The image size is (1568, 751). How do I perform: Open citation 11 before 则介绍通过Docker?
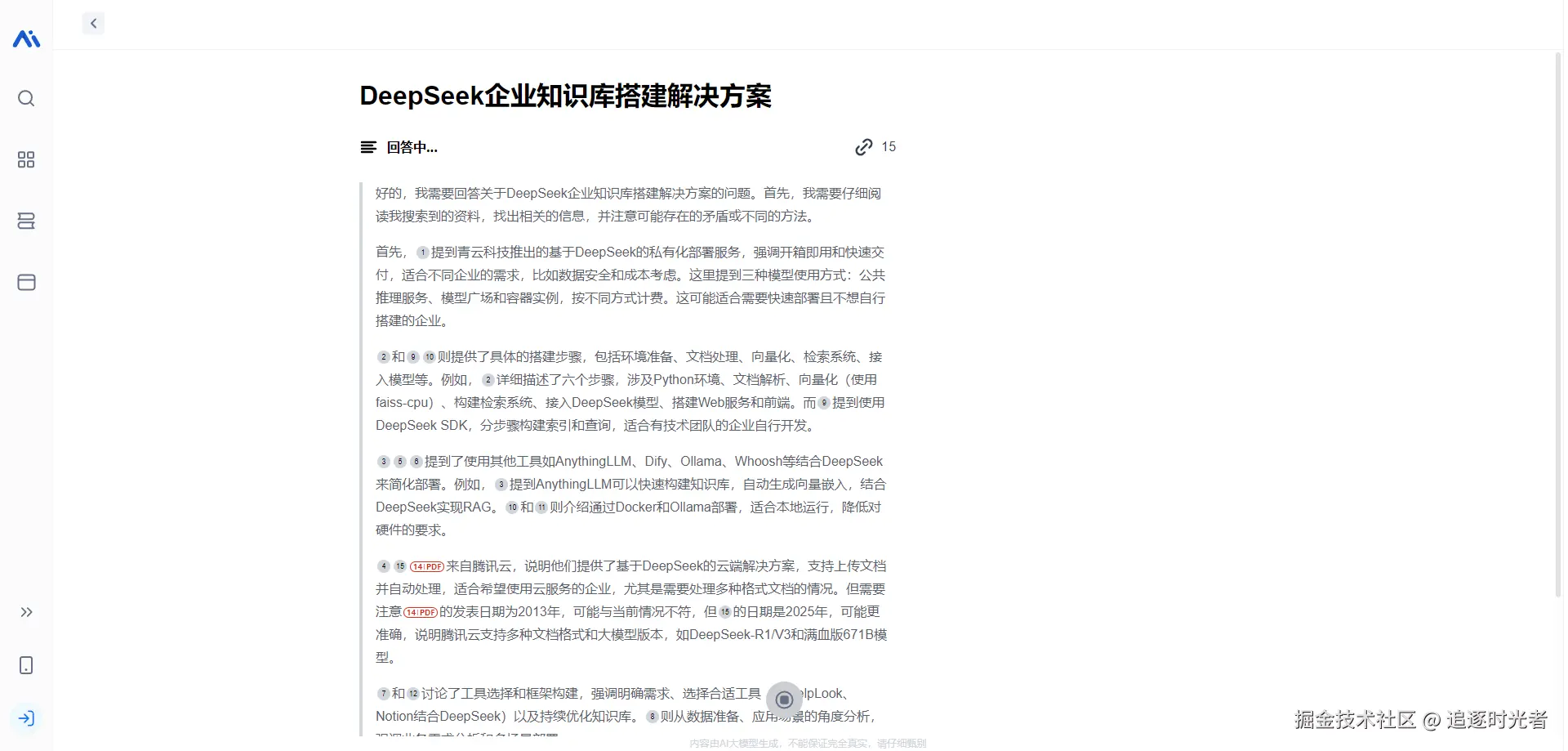(541, 507)
